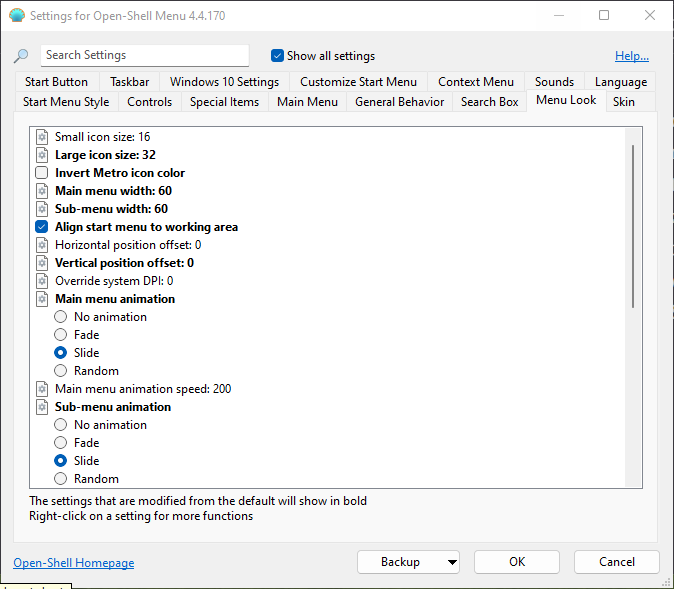Select Slide for Main menu animation

(x=61, y=353)
